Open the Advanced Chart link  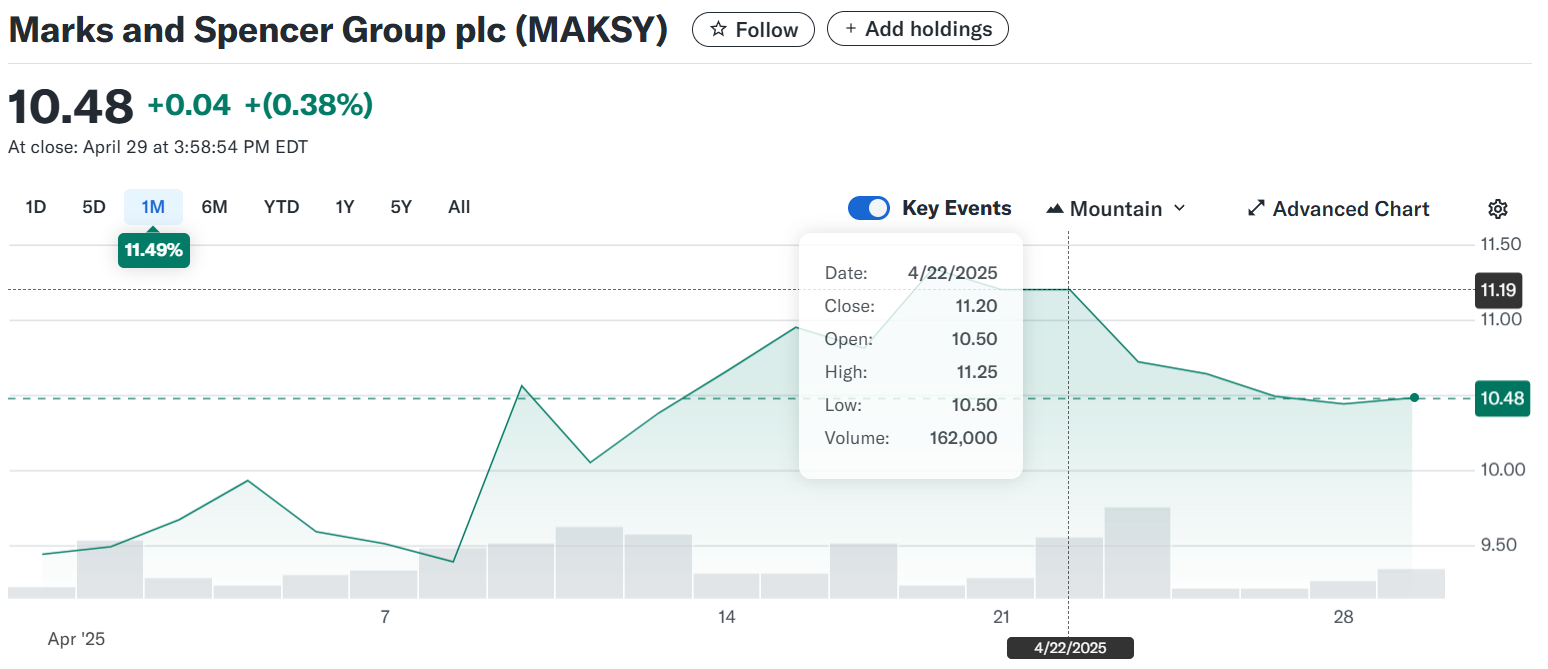(1350, 209)
